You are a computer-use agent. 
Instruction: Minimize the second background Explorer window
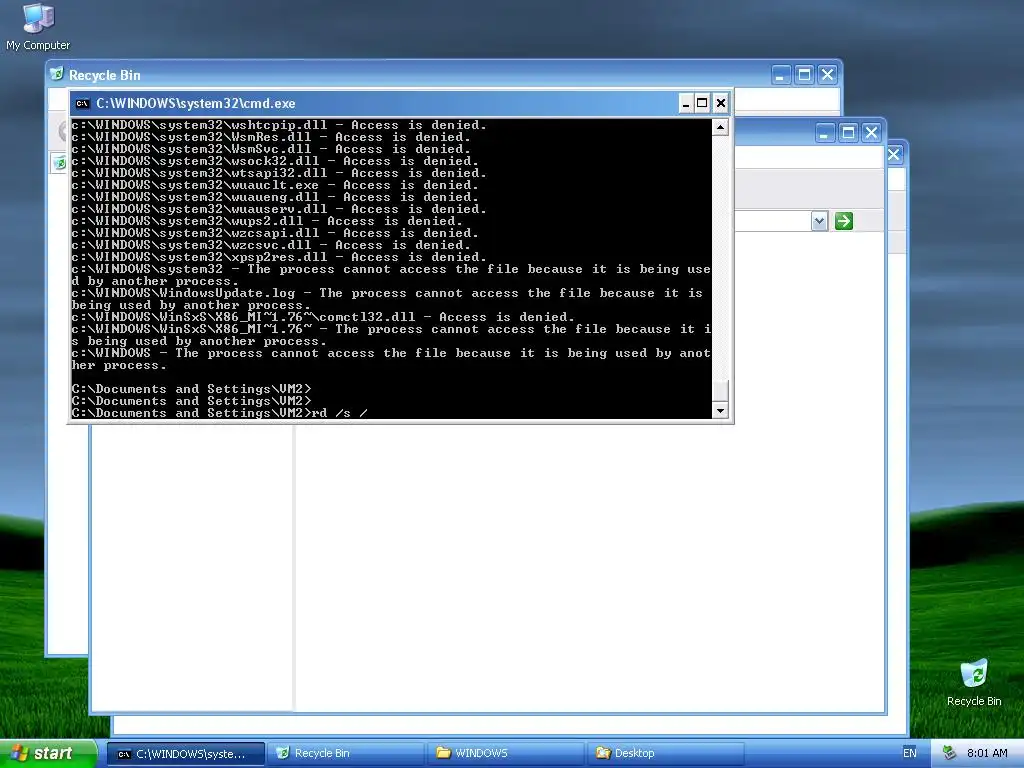824,133
